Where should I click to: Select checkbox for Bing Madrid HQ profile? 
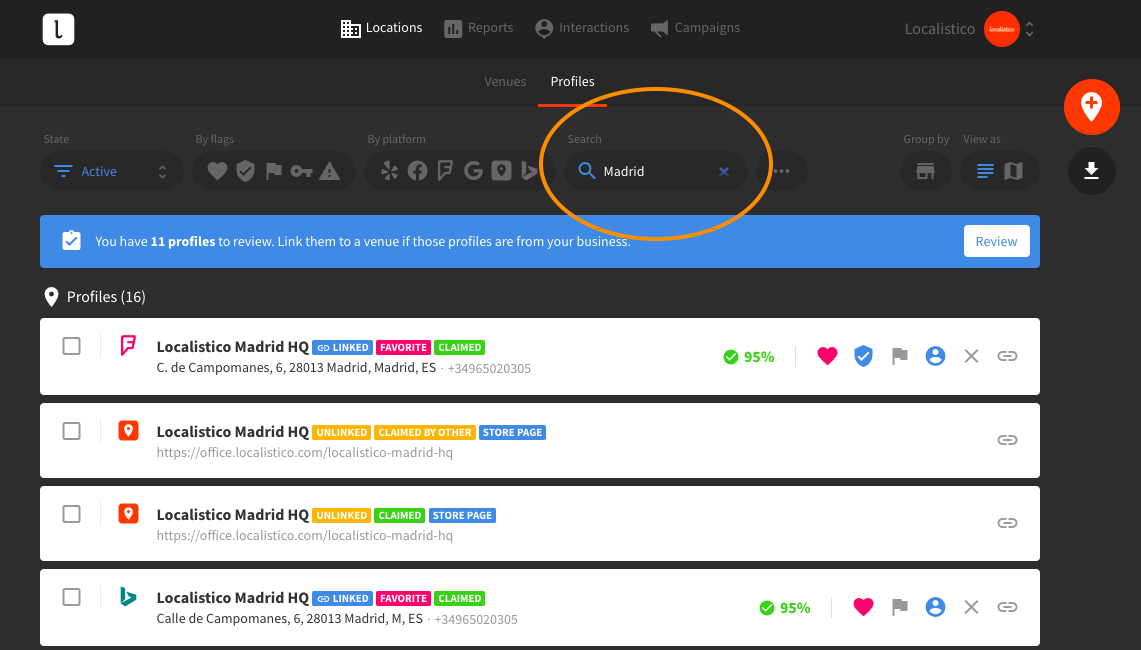point(71,597)
